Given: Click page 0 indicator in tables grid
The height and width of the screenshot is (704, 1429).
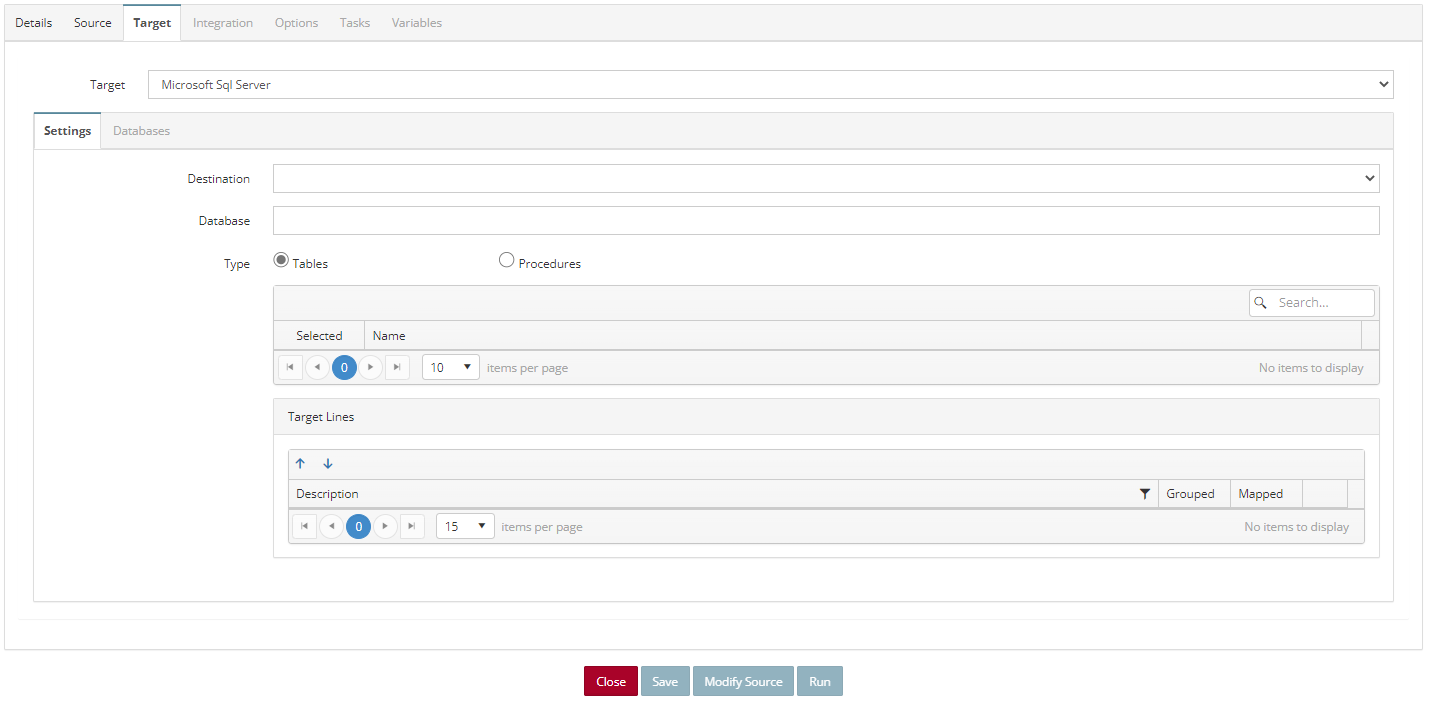Looking at the screenshot, I should [344, 368].
